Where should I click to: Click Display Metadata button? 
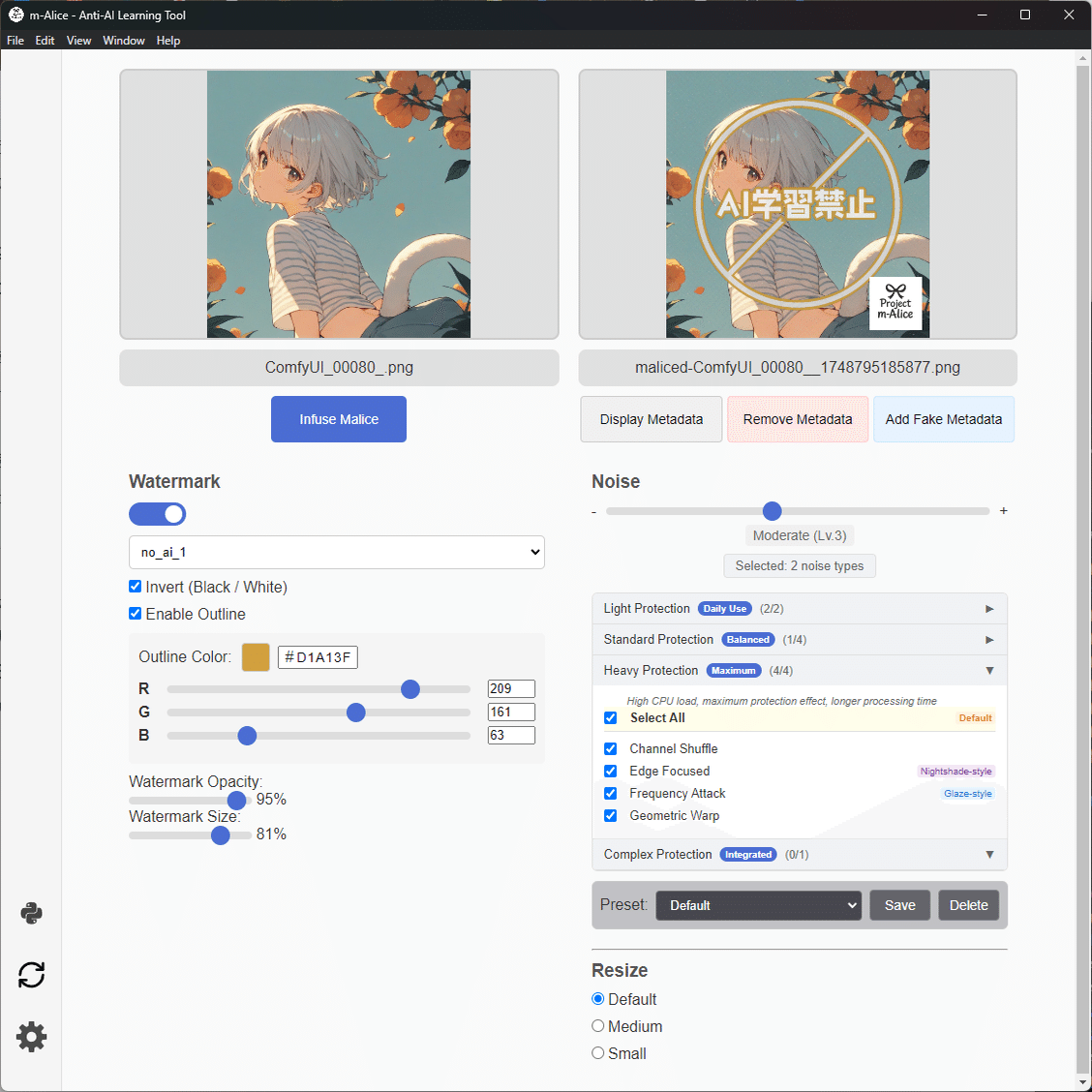tap(652, 419)
